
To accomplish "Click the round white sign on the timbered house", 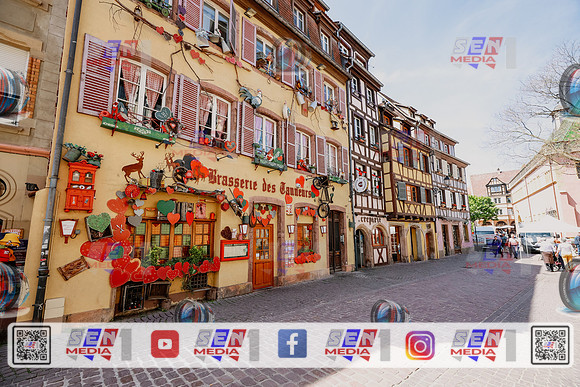I will tap(360, 184).
